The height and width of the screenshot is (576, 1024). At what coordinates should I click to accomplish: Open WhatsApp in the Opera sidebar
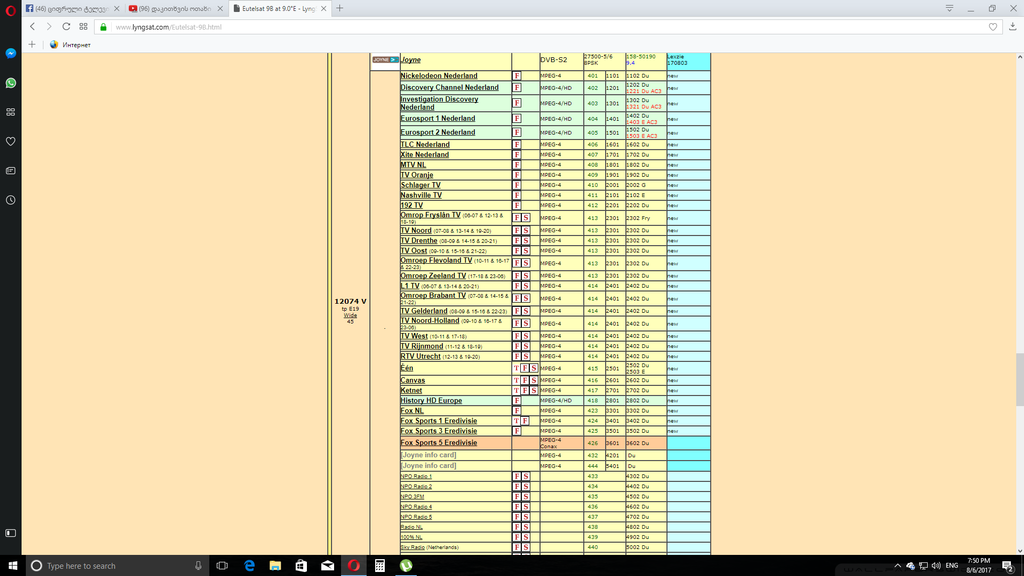click(x=10, y=83)
